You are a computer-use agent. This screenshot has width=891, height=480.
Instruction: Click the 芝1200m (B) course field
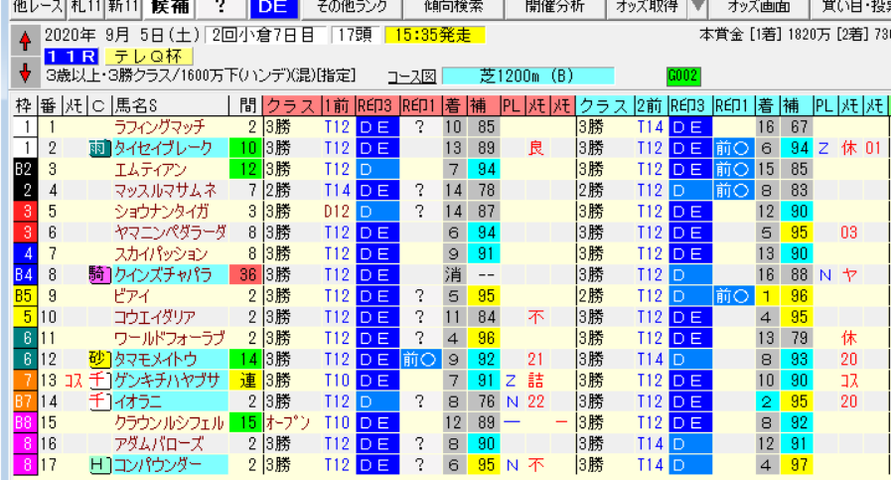pos(528,76)
